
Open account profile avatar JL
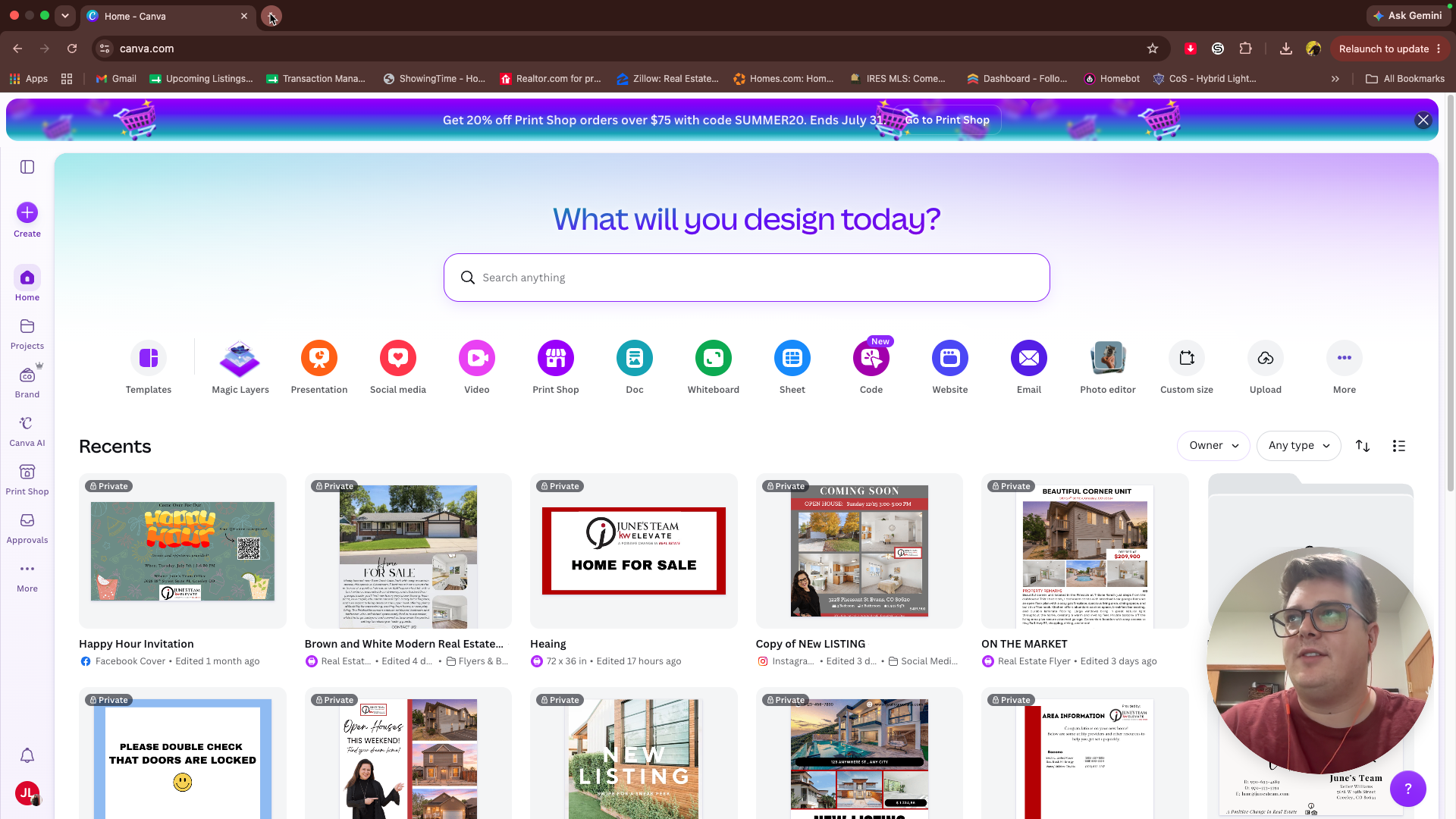27,793
